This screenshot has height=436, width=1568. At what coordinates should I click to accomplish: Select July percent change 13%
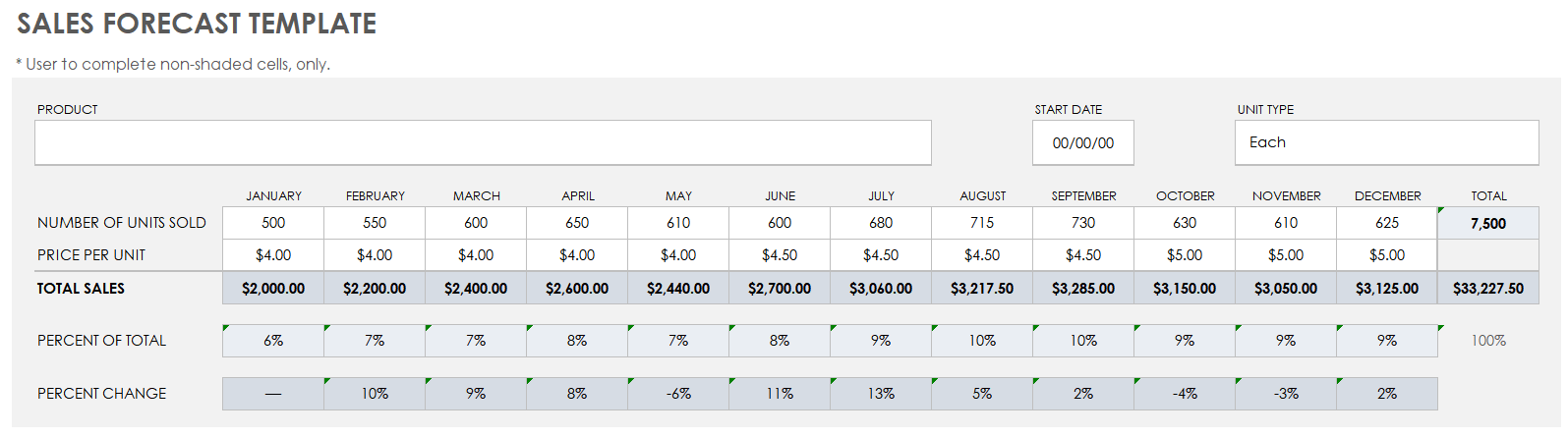click(x=881, y=394)
